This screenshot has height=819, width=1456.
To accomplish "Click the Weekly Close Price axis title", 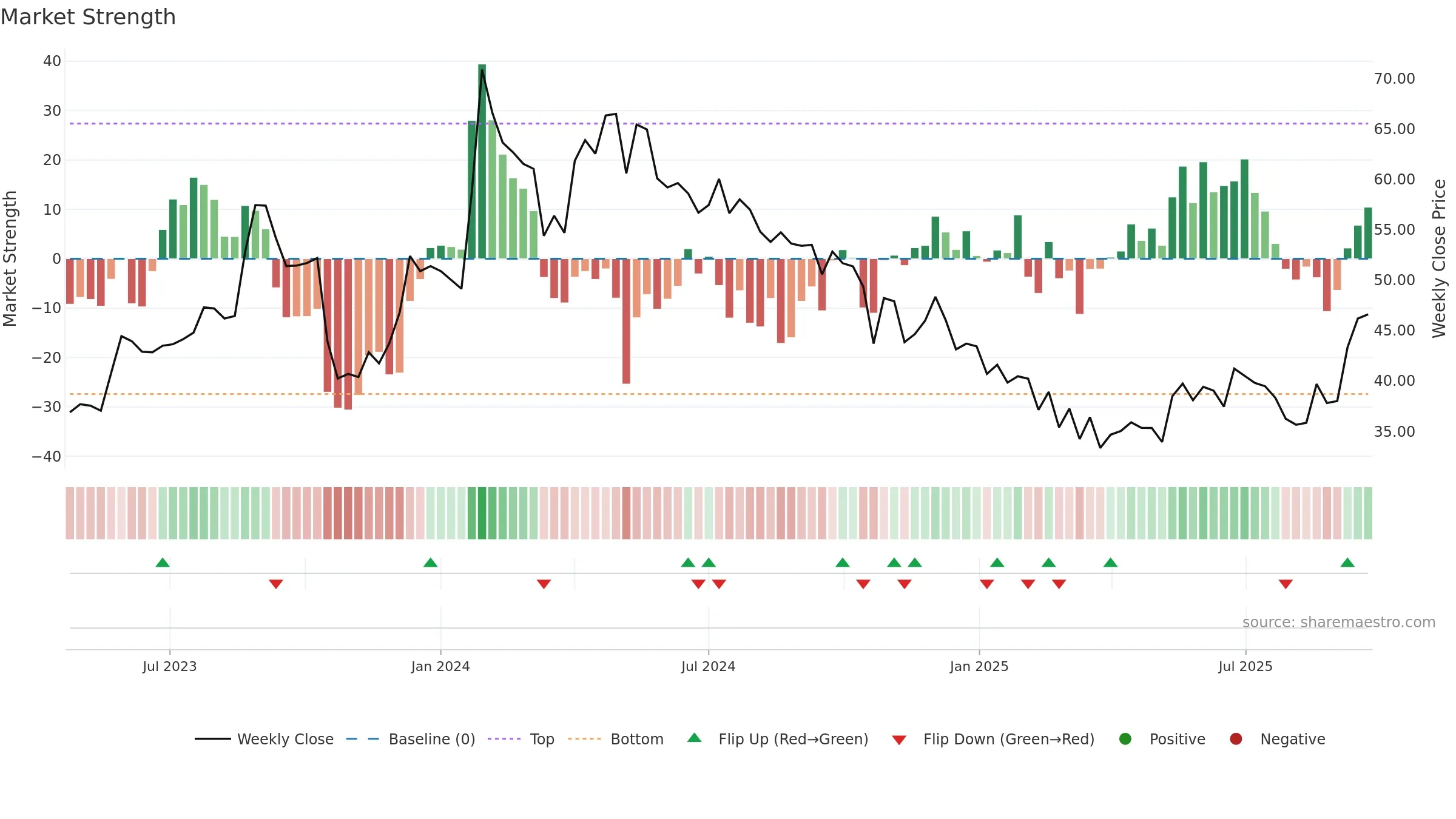I will pyautogui.click(x=1439, y=259).
